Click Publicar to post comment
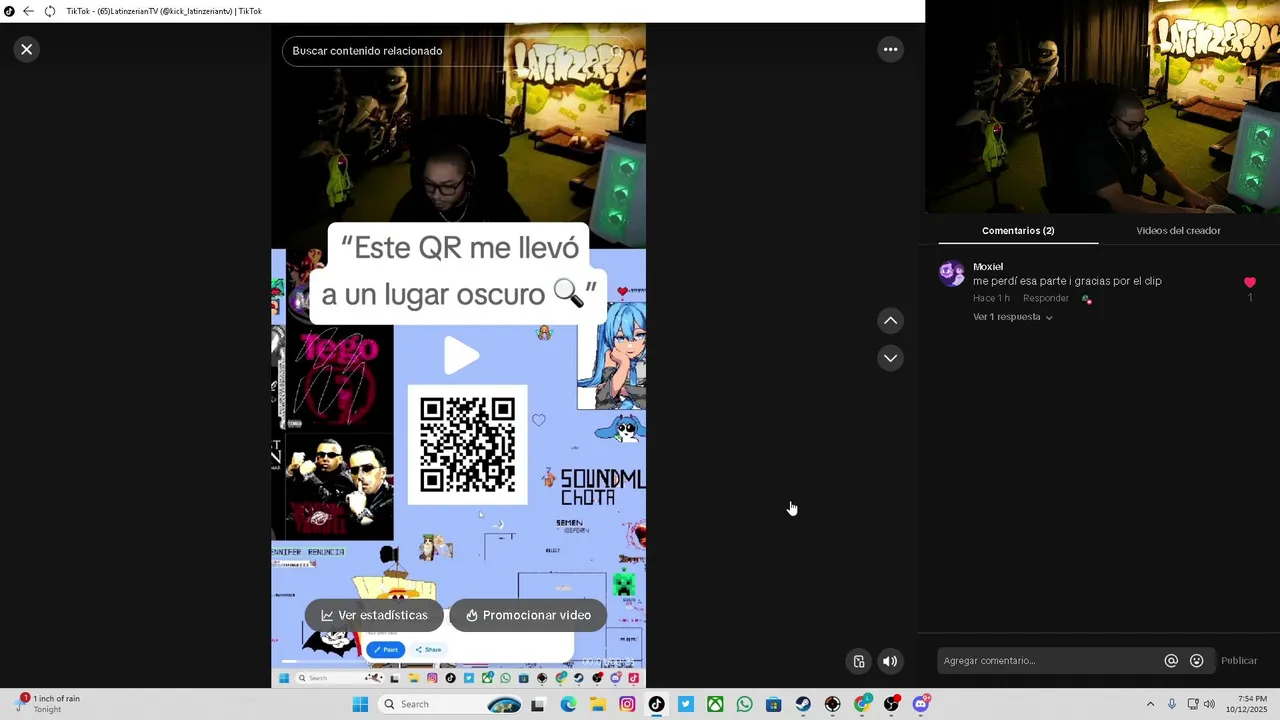The width and height of the screenshot is (1280, 720). point(1239,661)
